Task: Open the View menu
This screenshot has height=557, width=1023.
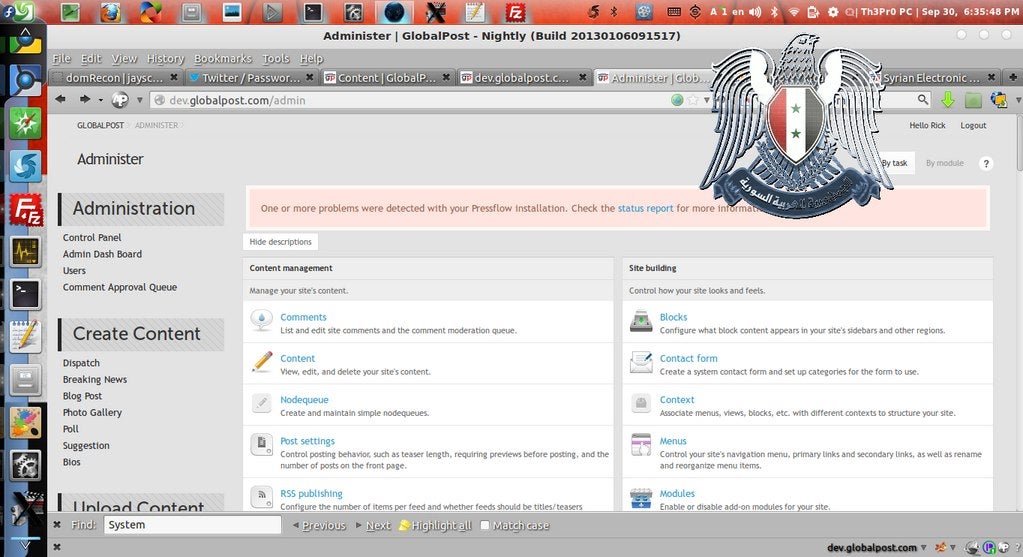Action: pos(124,58)
